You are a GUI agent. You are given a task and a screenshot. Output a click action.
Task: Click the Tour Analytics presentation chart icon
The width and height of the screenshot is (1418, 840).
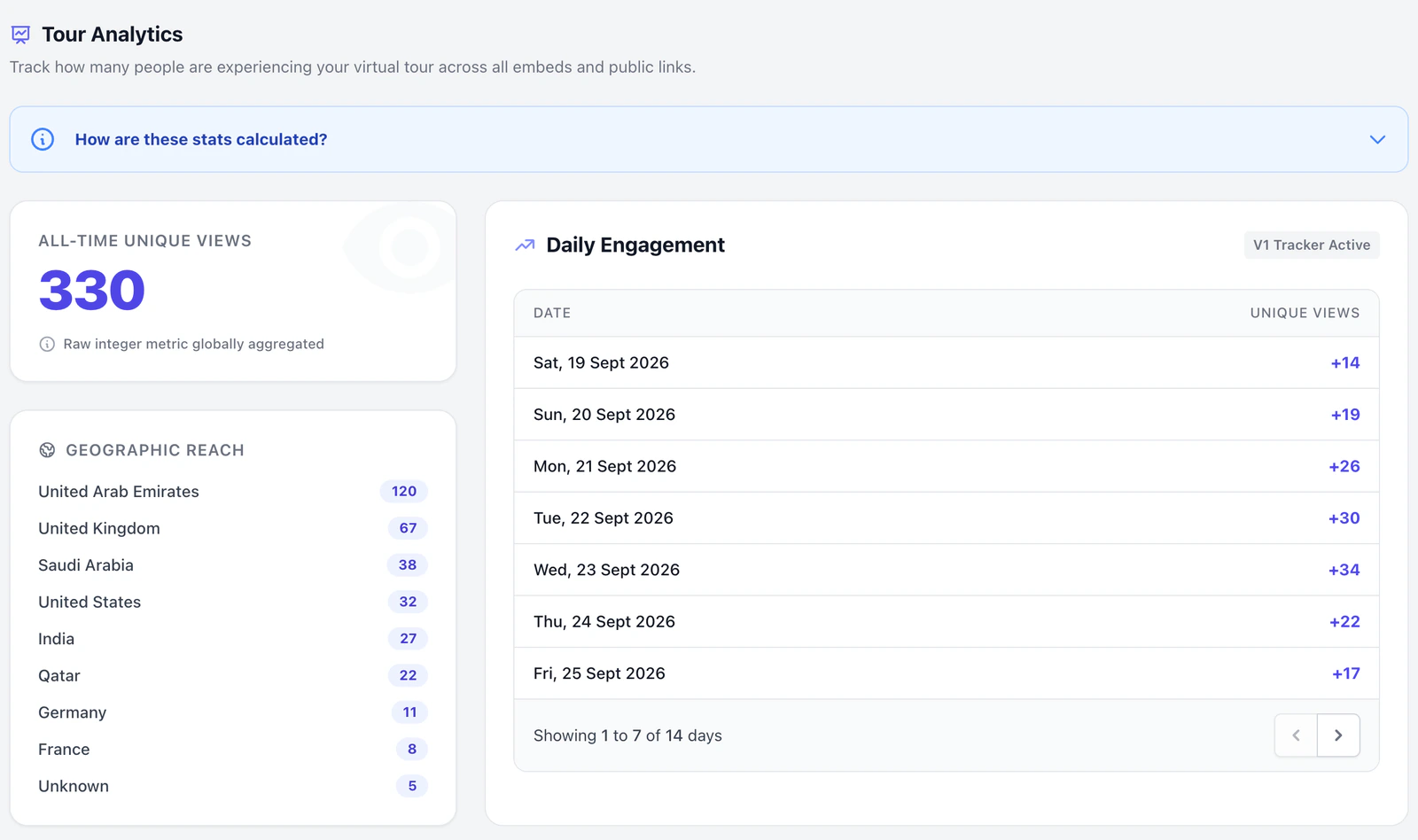[x=20, y=35]
